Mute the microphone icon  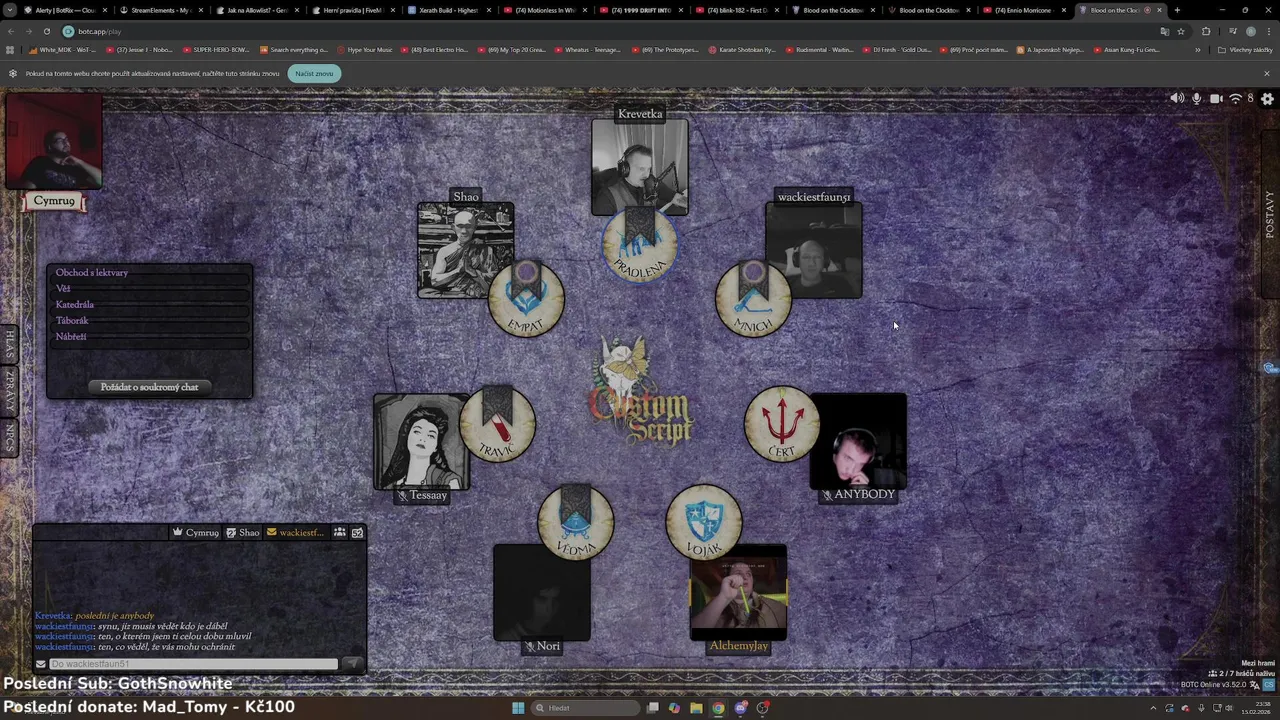1196,98
